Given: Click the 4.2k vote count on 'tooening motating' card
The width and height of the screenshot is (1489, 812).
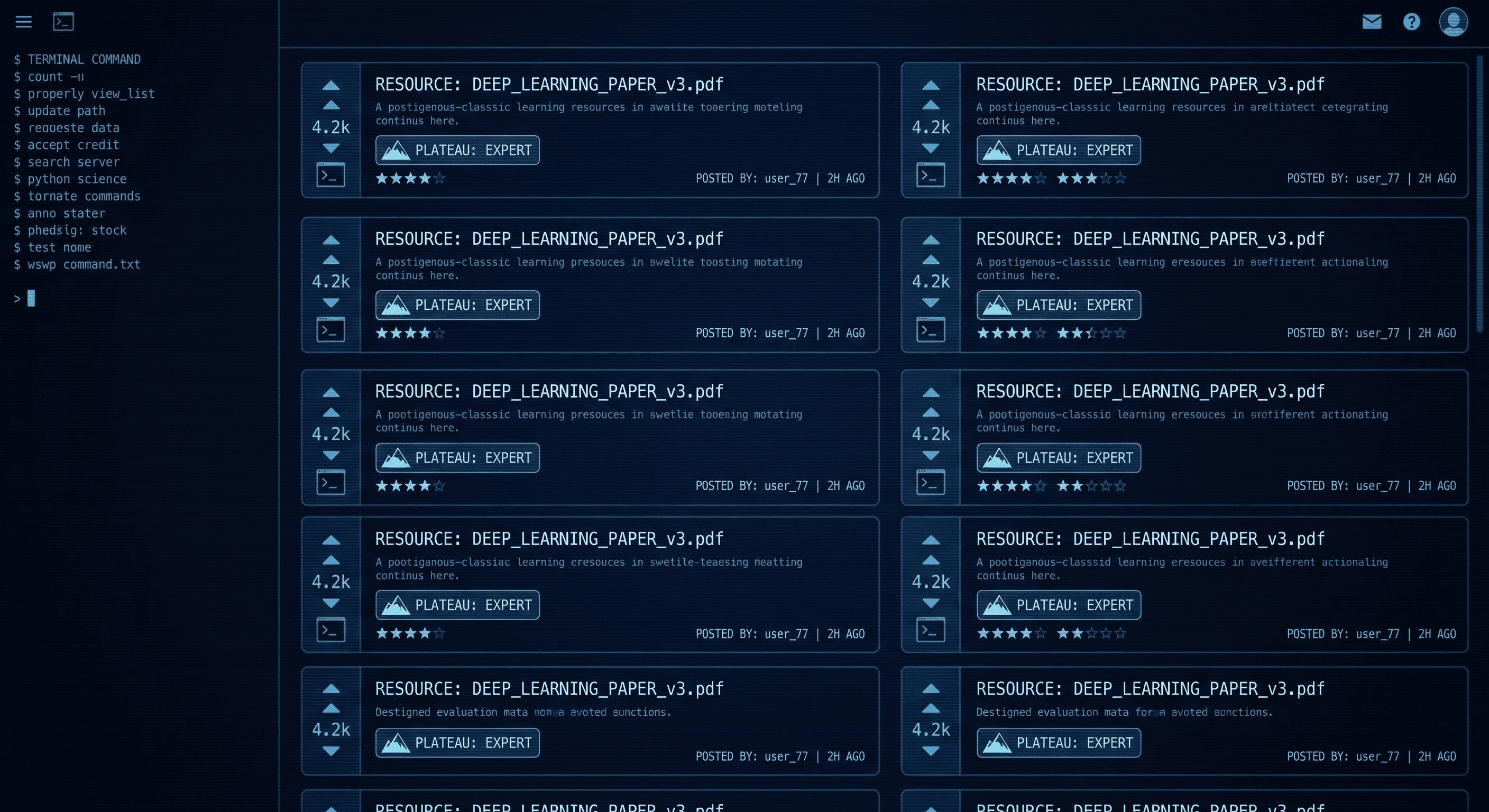Looking at the screenshot, I should coord(330,434).
